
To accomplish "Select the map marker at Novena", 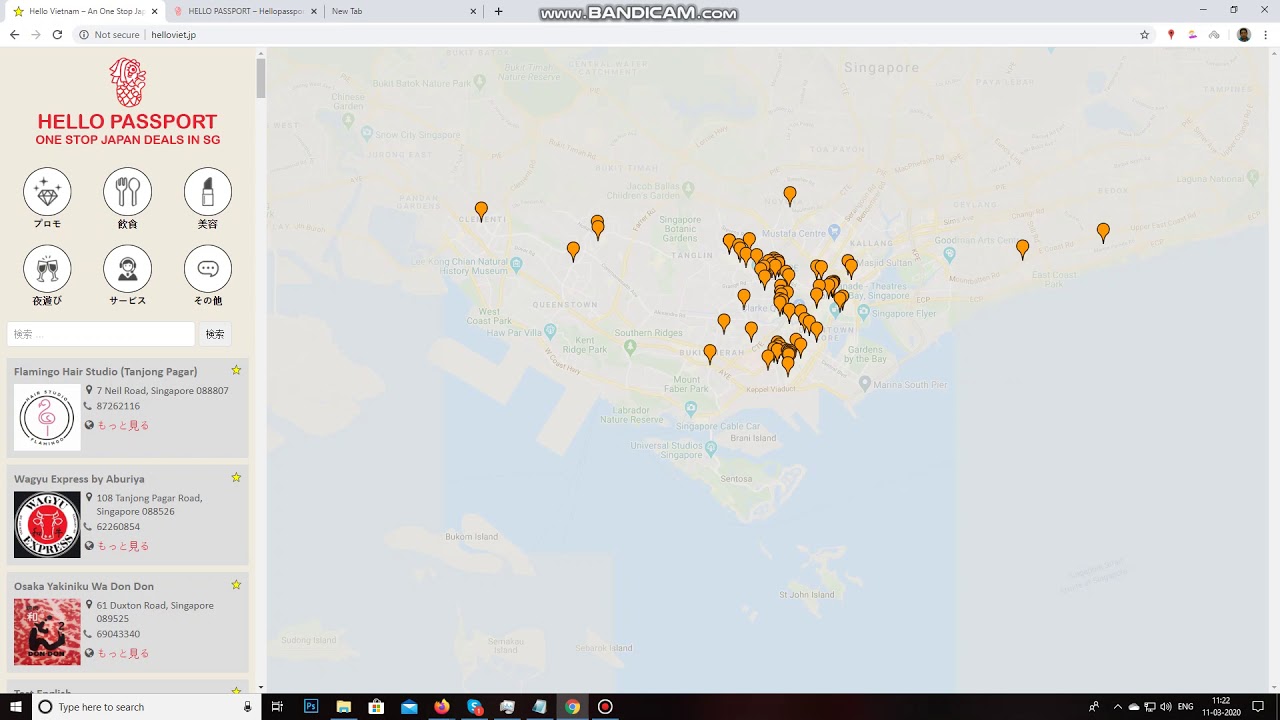I will (790, 195).
